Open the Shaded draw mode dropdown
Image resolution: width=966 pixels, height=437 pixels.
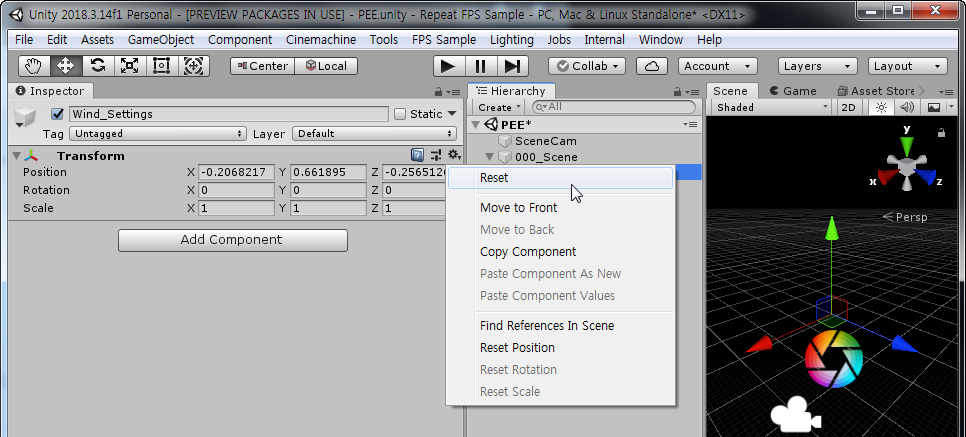[773, 107]
